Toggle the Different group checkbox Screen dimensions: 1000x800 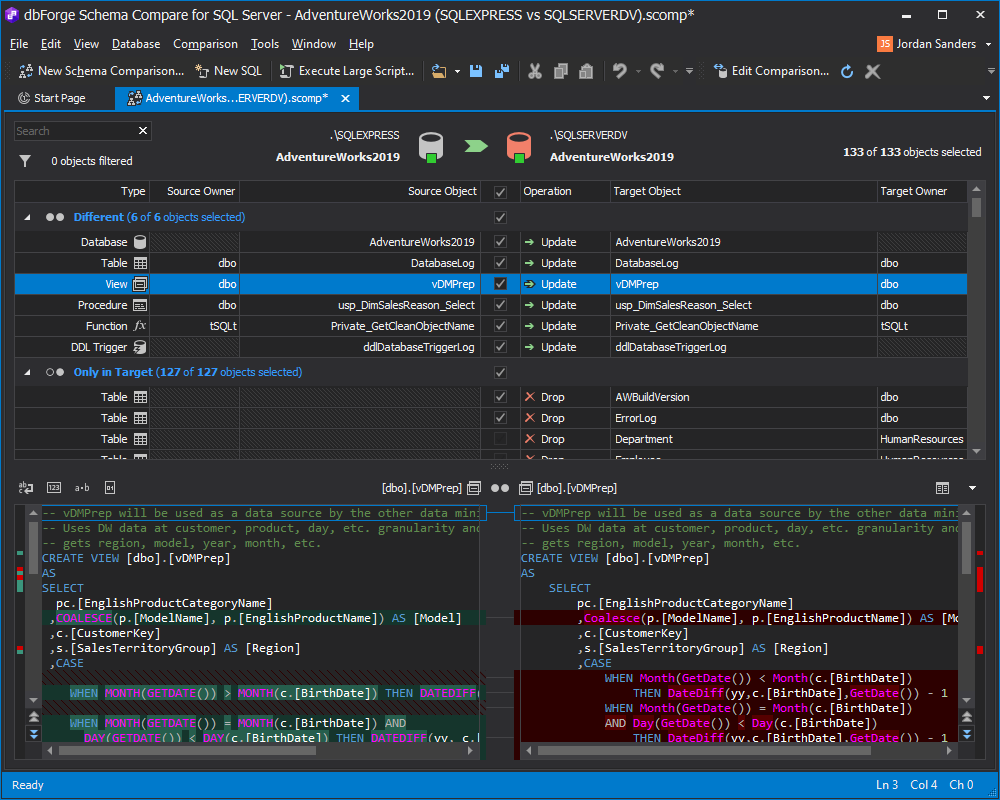[501, 218]
